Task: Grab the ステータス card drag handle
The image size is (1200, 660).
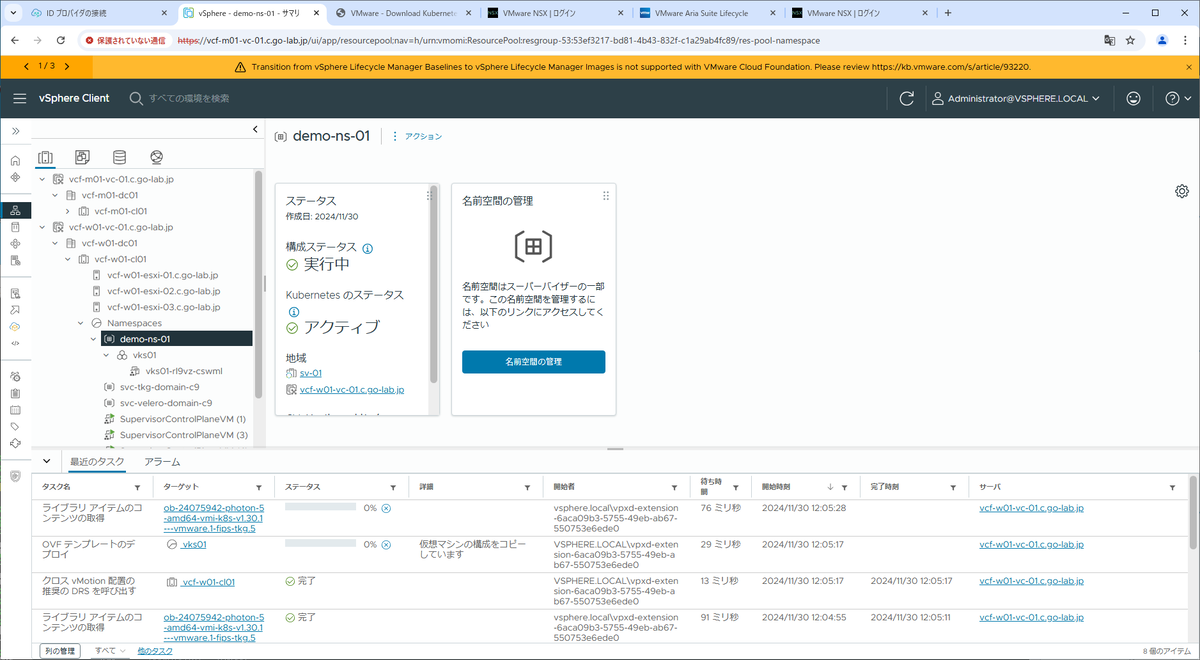Action: [430, 196]
